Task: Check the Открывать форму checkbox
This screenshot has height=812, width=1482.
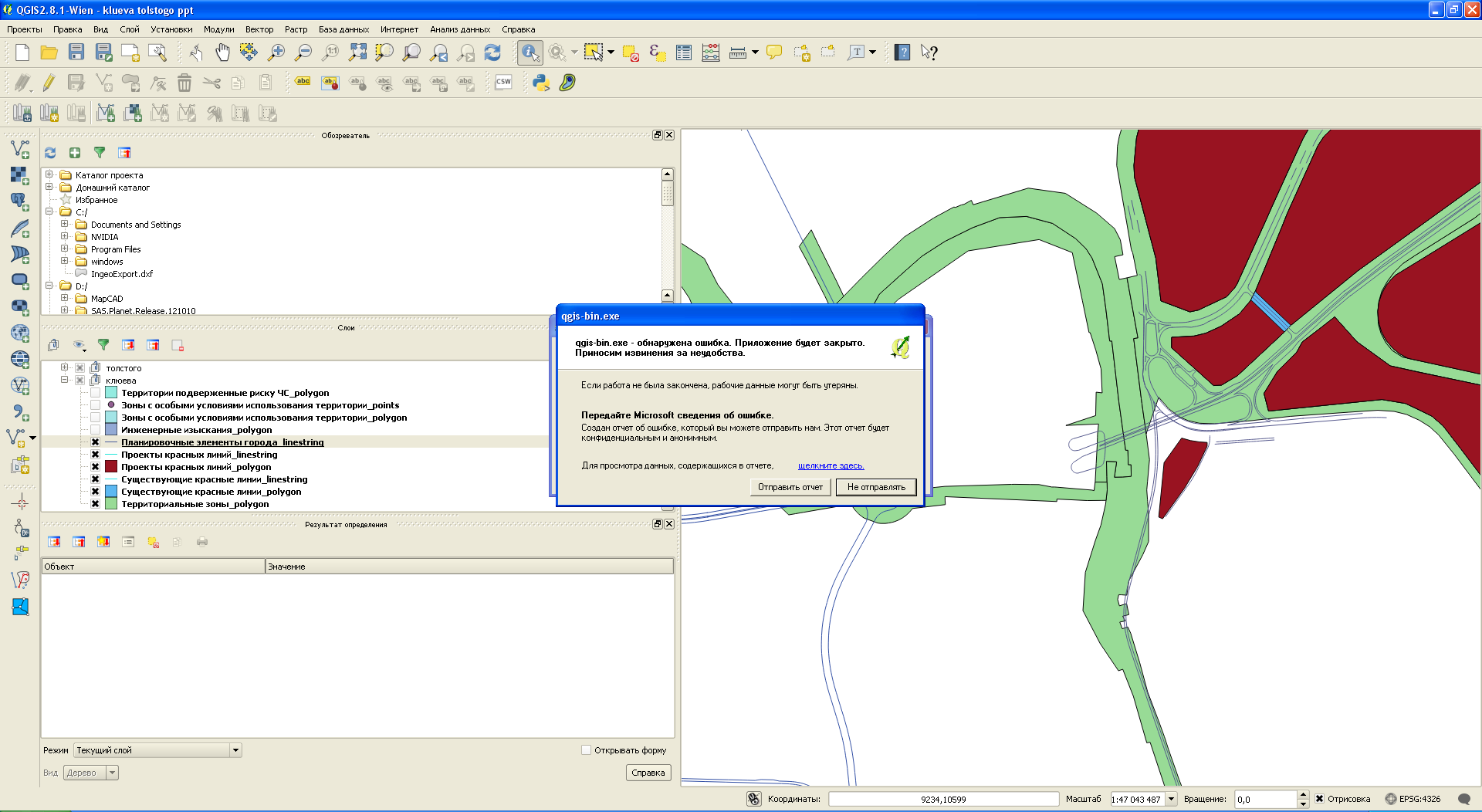Action: (x=586, y=750)
